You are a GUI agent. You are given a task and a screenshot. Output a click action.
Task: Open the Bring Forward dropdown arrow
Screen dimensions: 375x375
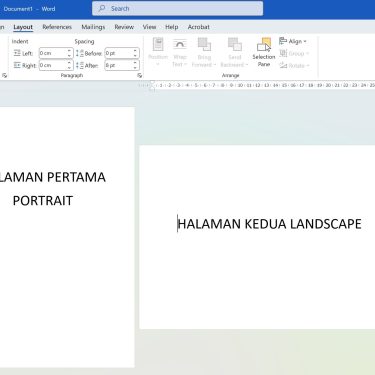(215, 65)
